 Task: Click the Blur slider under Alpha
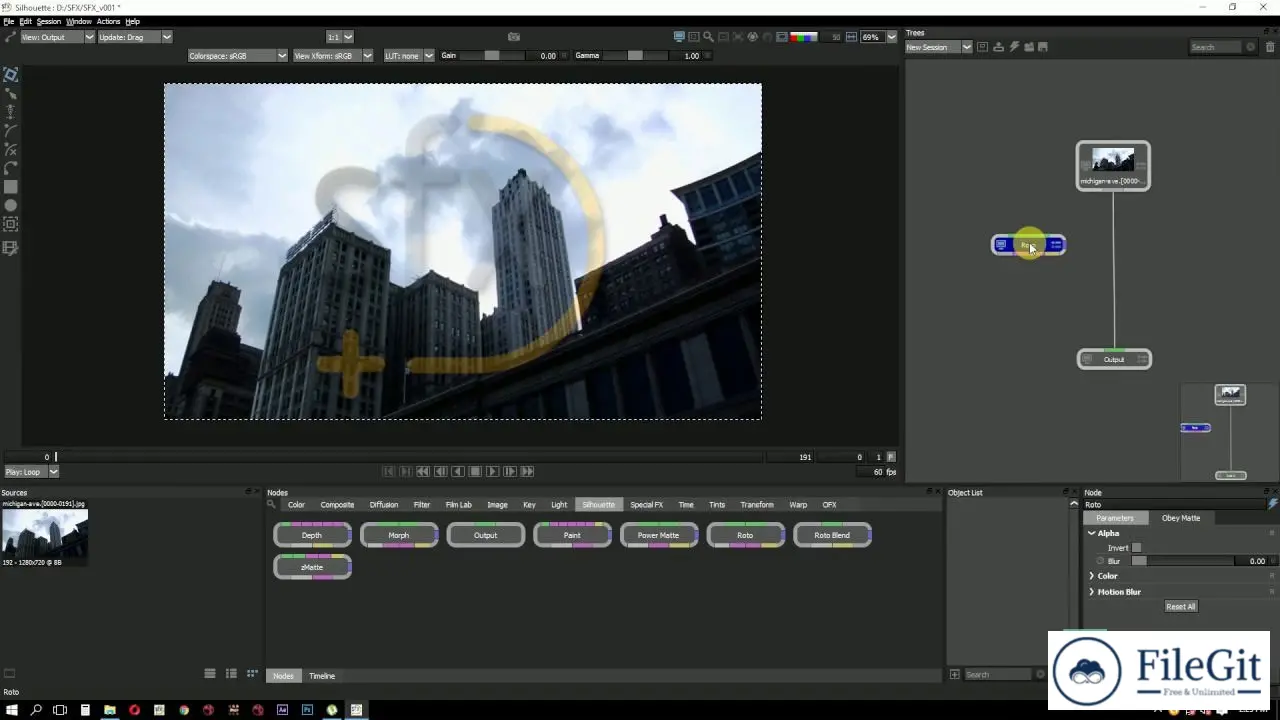click(1181, 561)
